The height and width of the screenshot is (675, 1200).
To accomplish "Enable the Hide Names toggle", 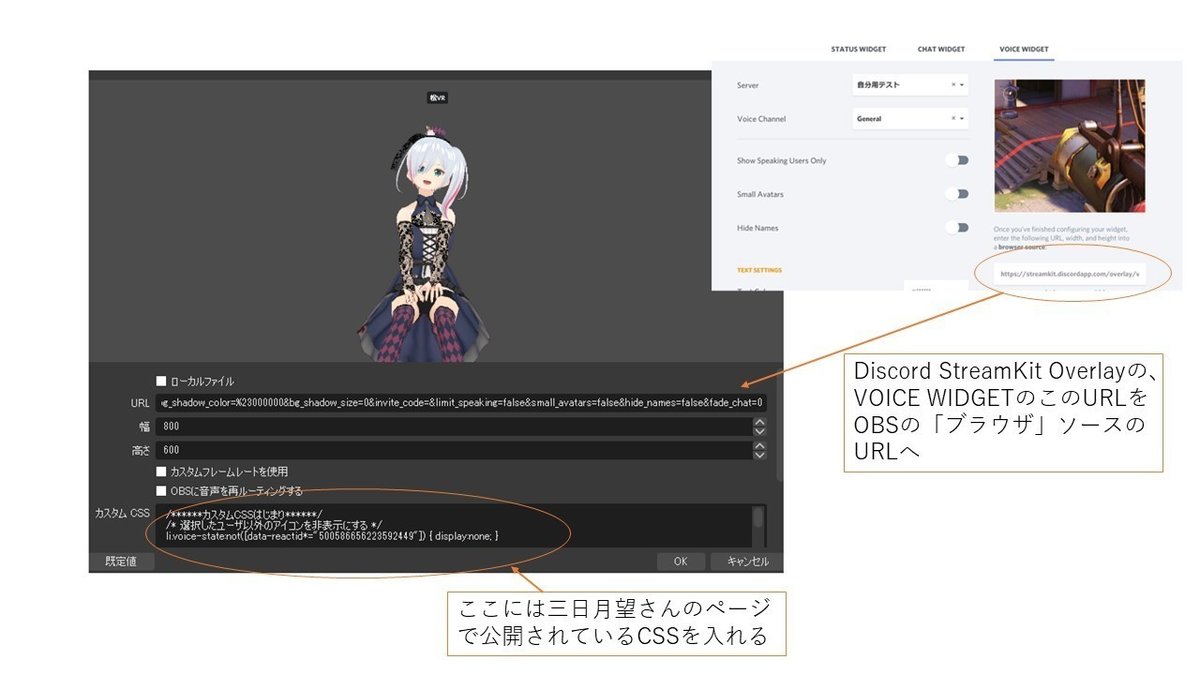I will (957, 227).
